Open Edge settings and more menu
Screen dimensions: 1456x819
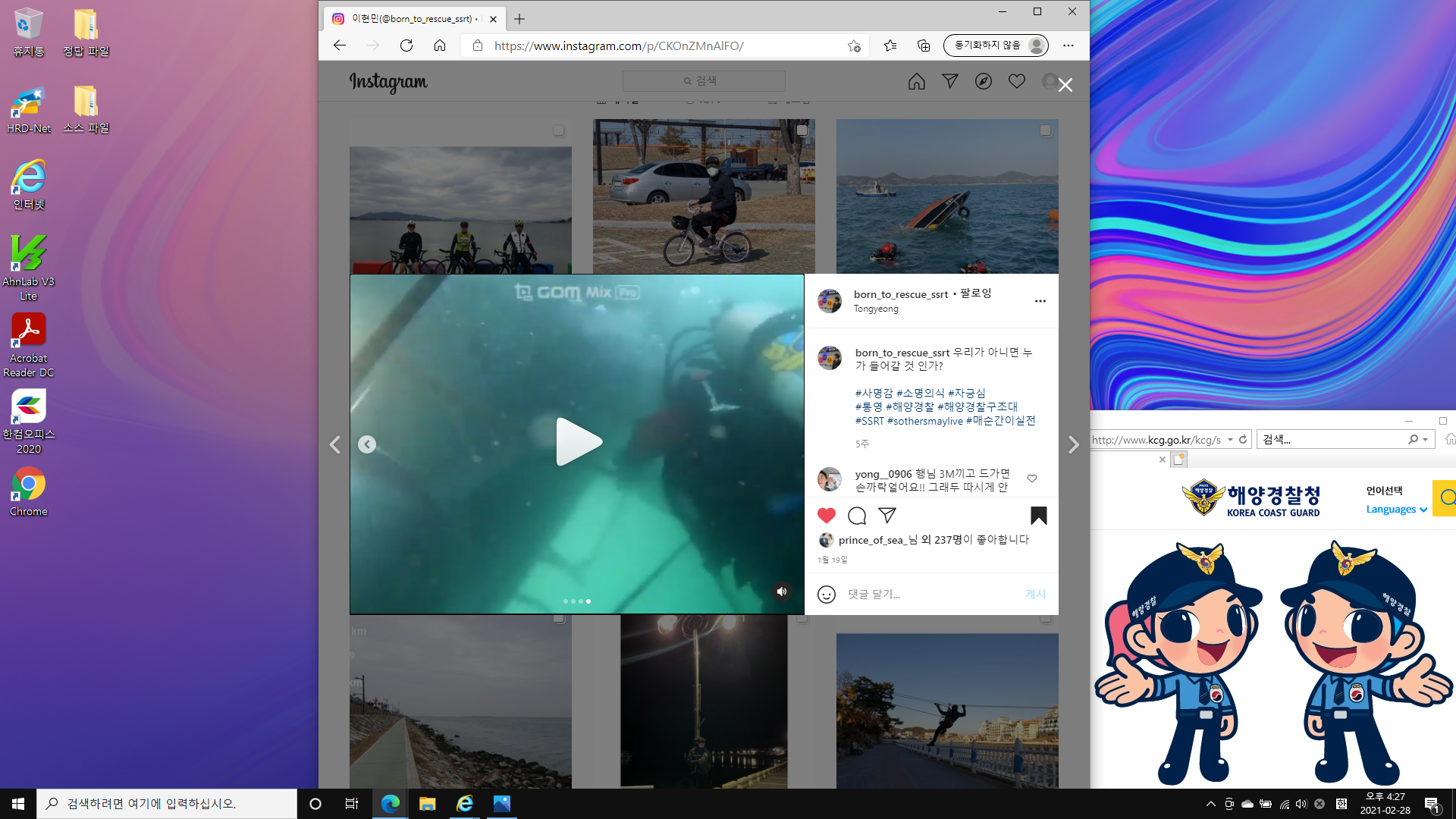coord(1068,45)
